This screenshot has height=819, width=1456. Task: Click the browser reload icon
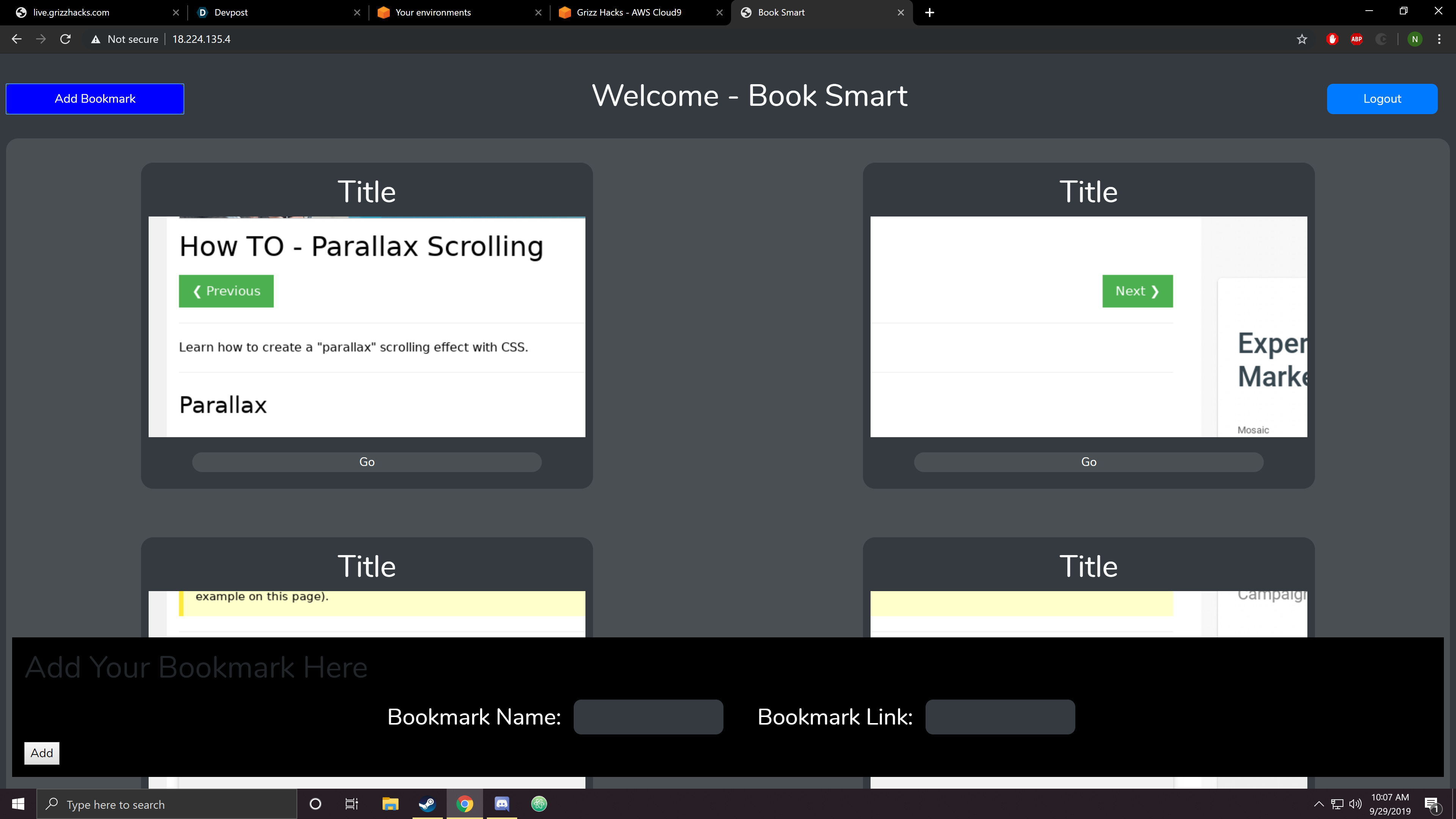tap(66, 39)
